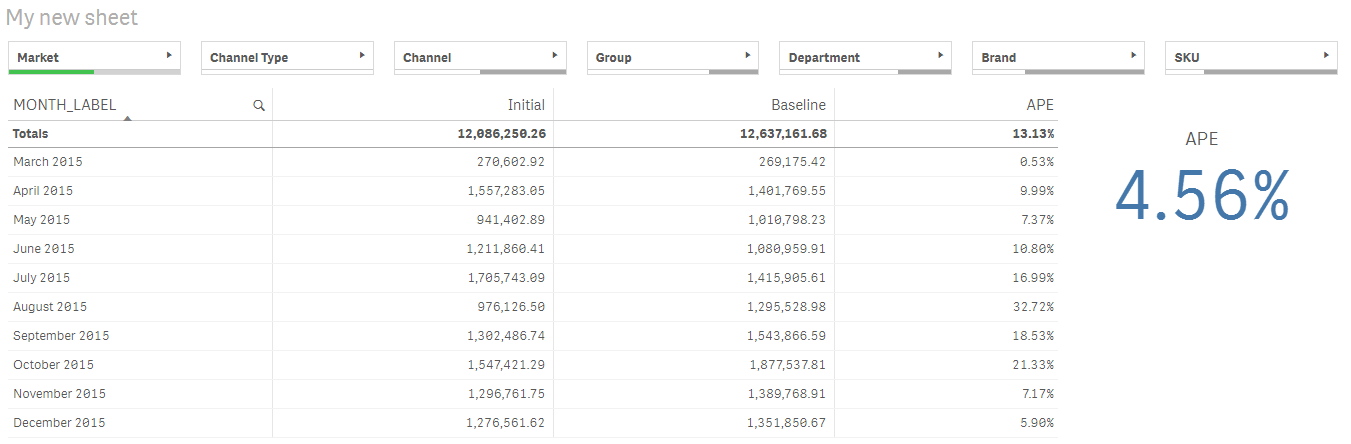
Task: Click the APE column header in table
Action: pyautogui.click(x=1039, y=105)
